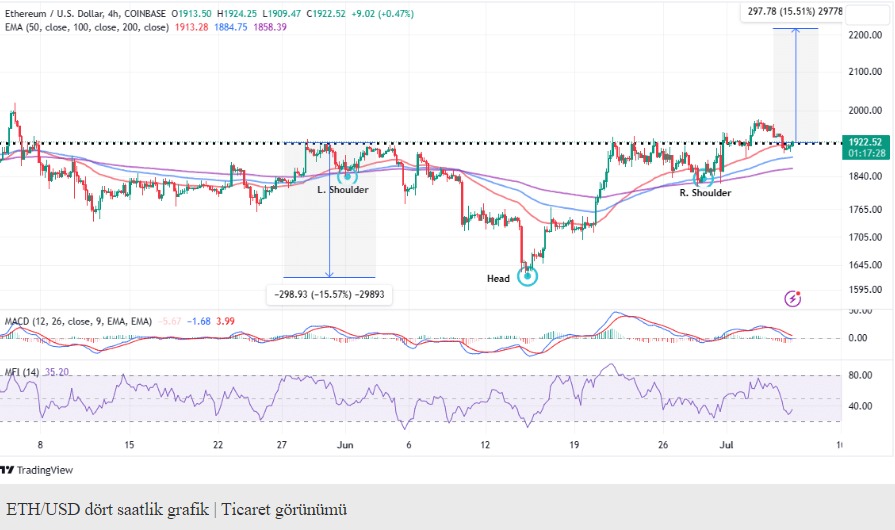Screen dimensions: 895x530
Task: Click the 1595.00 price axis label
Action: [865, 289]
